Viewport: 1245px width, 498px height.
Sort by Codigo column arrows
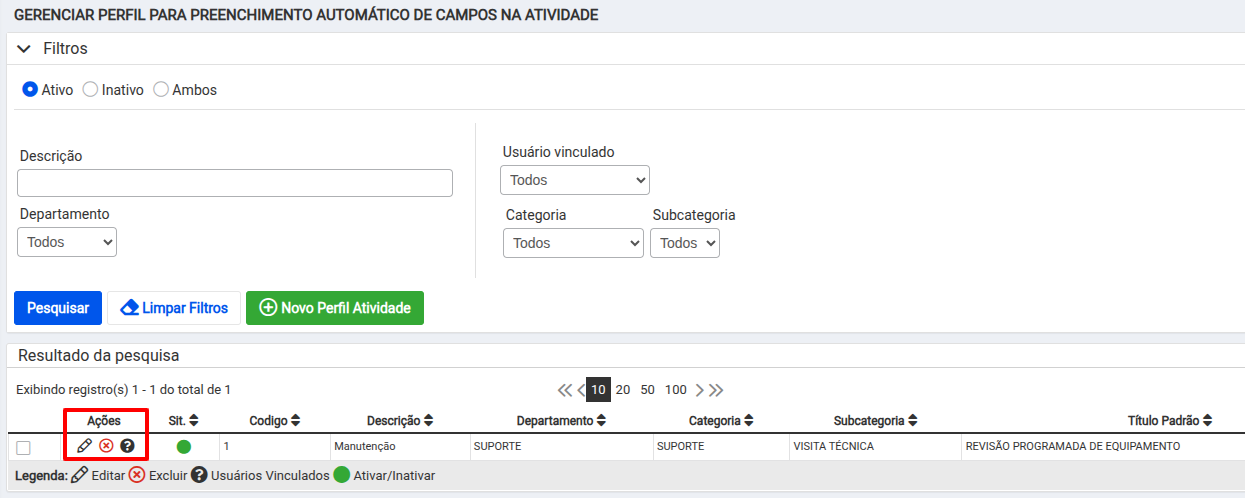click(296, 421)
